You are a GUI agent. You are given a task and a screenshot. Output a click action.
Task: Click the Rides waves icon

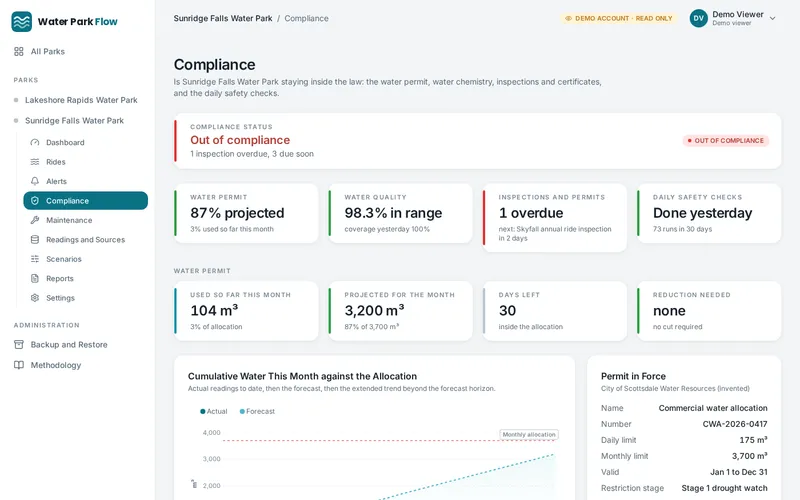pyautogui.click(x=35, y=162)
